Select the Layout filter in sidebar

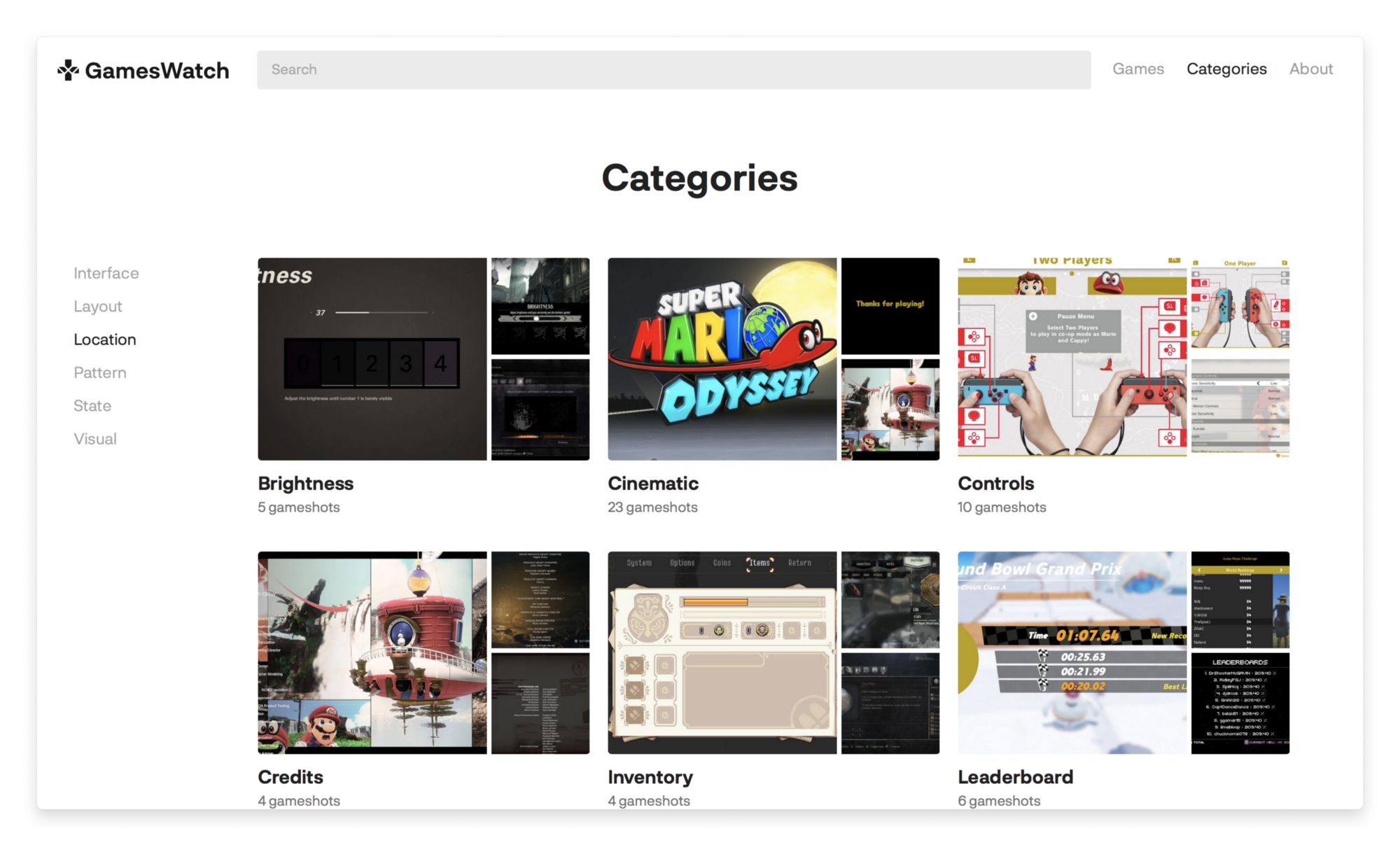click(97, 307)
